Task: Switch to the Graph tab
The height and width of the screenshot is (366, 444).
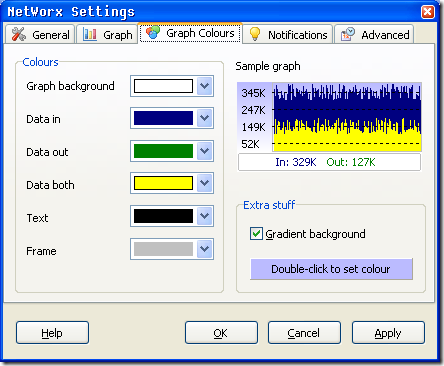Action: 107,34
